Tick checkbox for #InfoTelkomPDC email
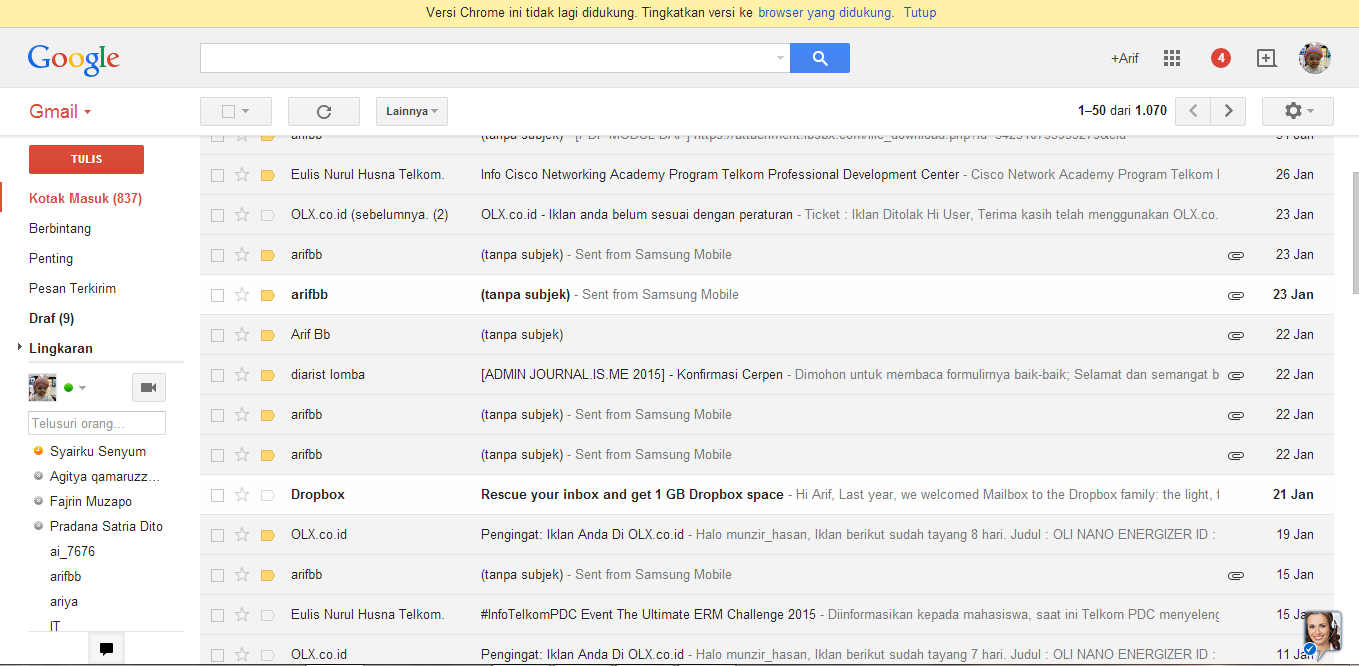 pos(217,615)
